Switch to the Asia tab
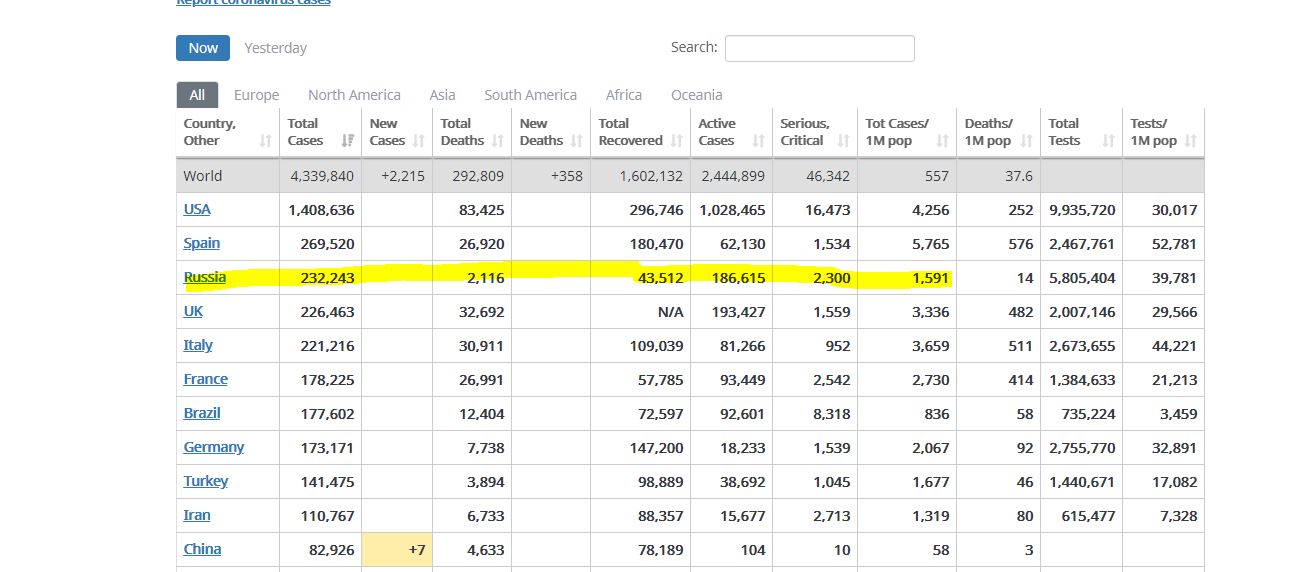 (x=442, y=95)
